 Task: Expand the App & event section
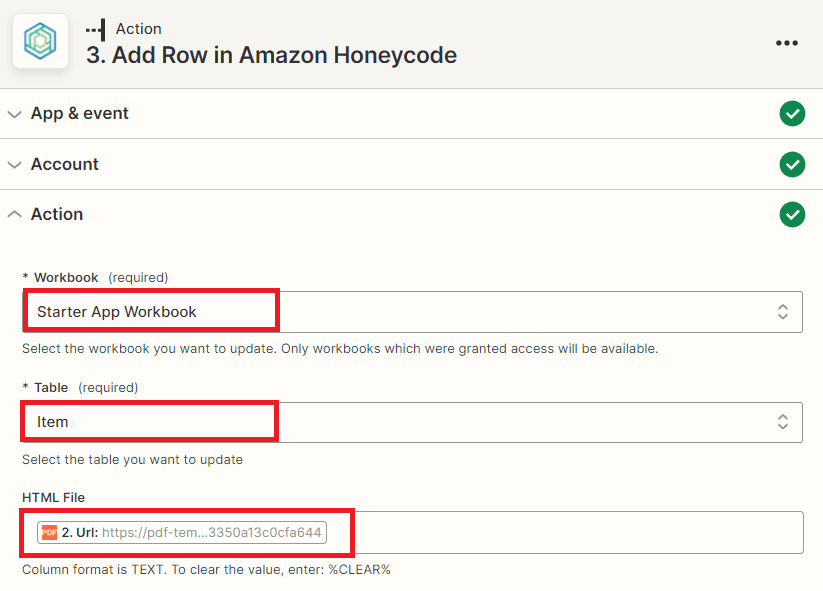coord(14,113)
